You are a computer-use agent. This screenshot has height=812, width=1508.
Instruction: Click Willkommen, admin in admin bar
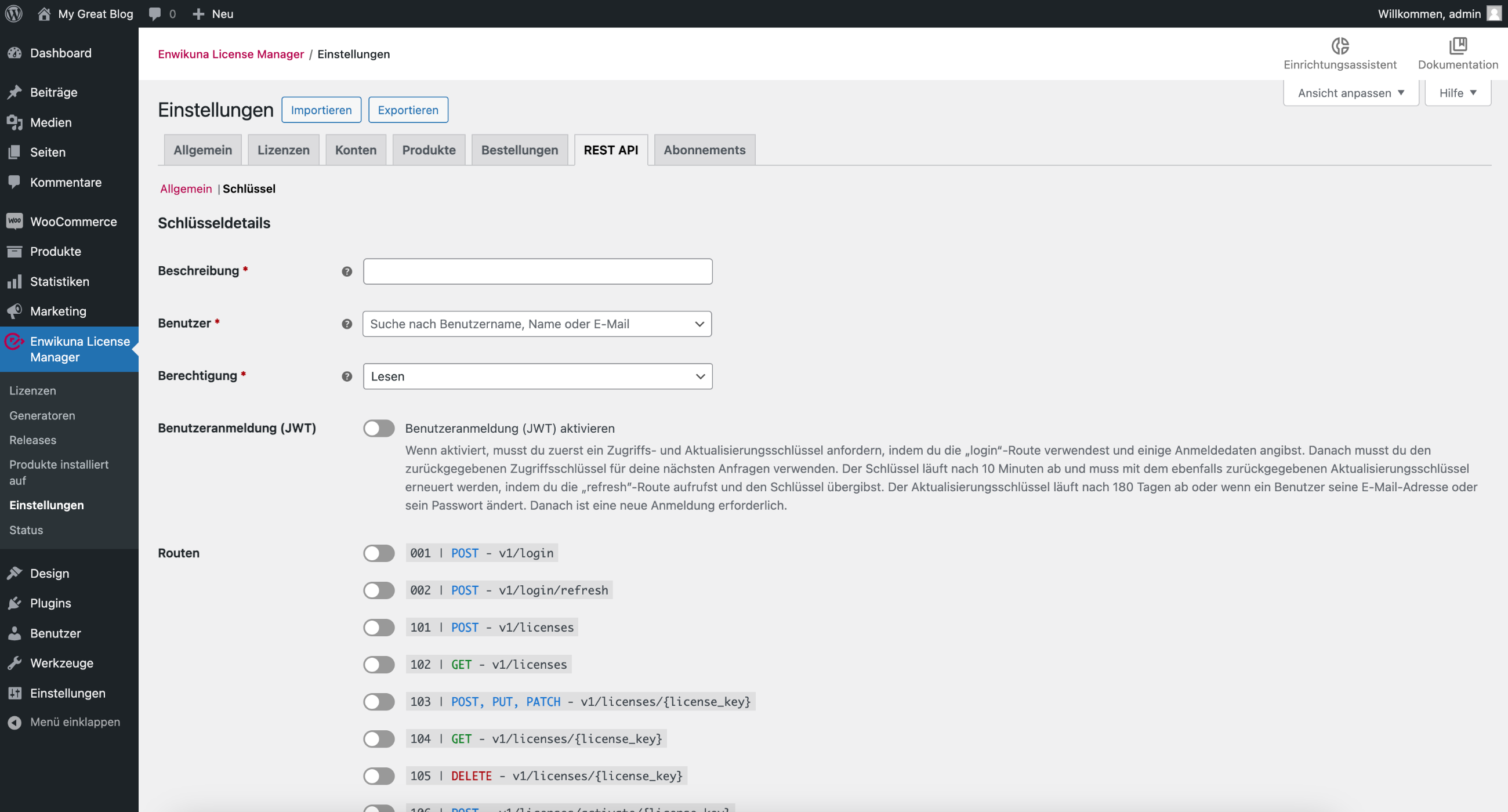coord(1429,14)
